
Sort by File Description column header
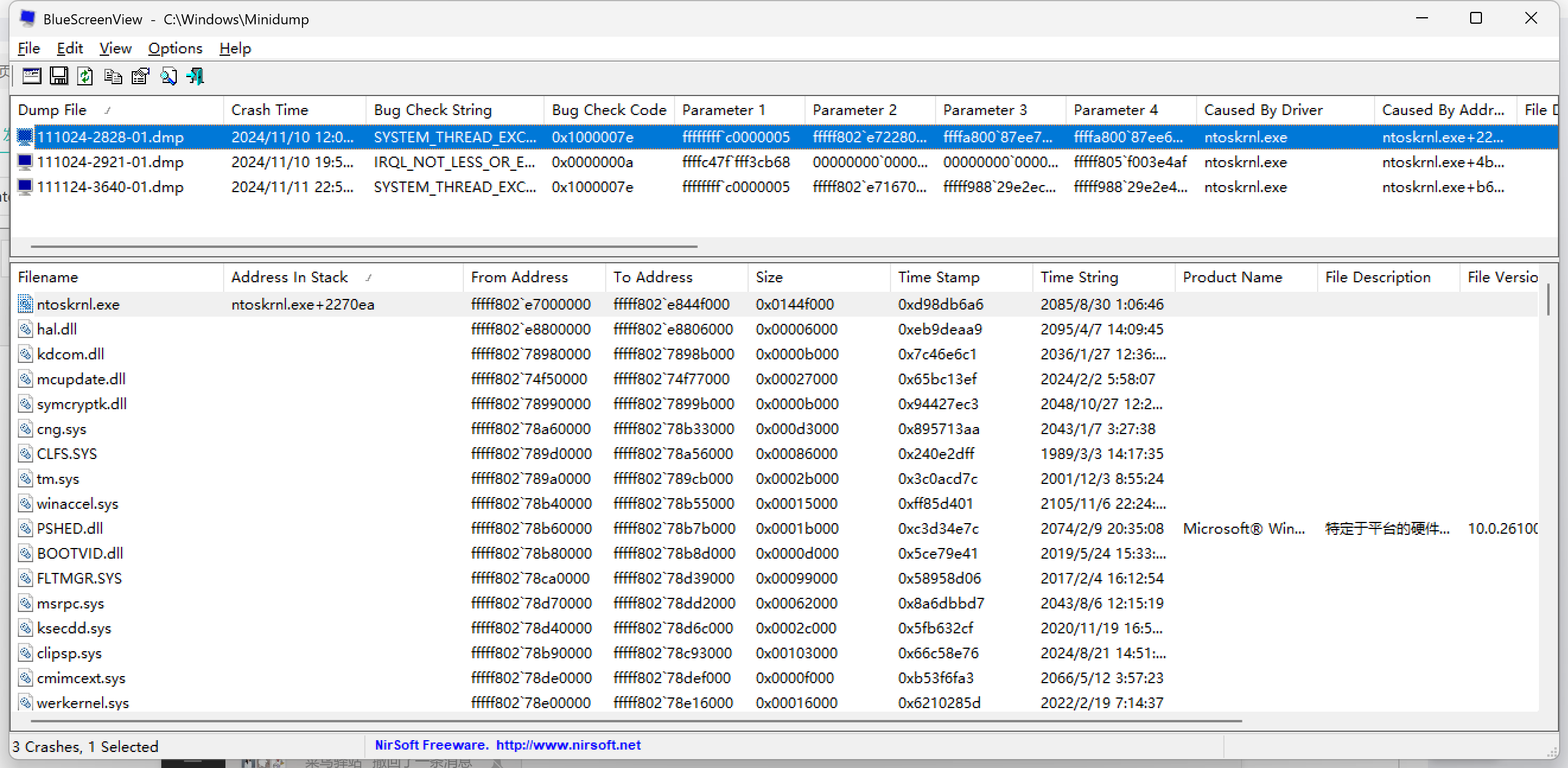click(x=1389, y=278)
